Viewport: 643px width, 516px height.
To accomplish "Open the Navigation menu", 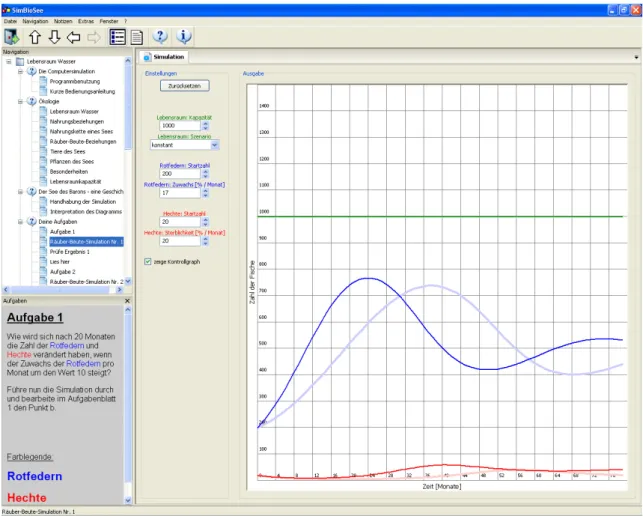I will coord(35,21).
